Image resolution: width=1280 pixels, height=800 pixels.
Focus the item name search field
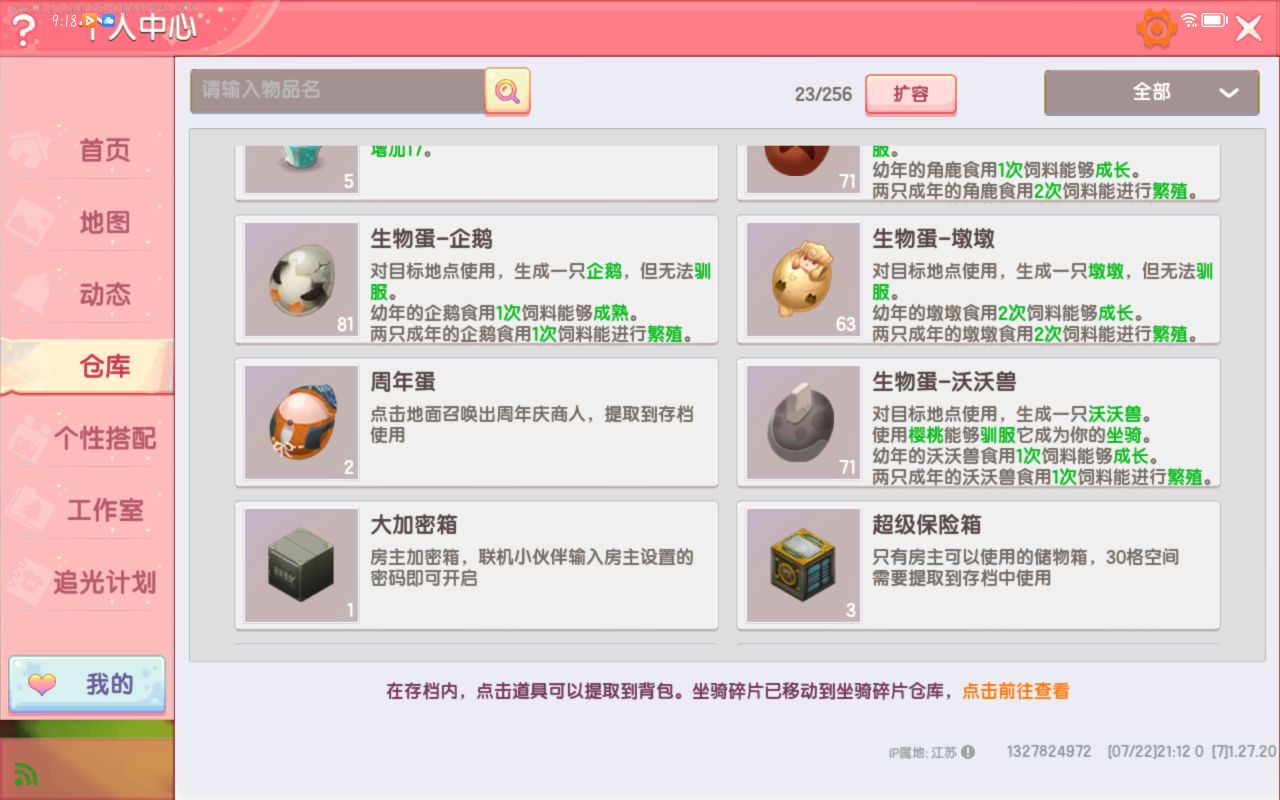point(338,91)
